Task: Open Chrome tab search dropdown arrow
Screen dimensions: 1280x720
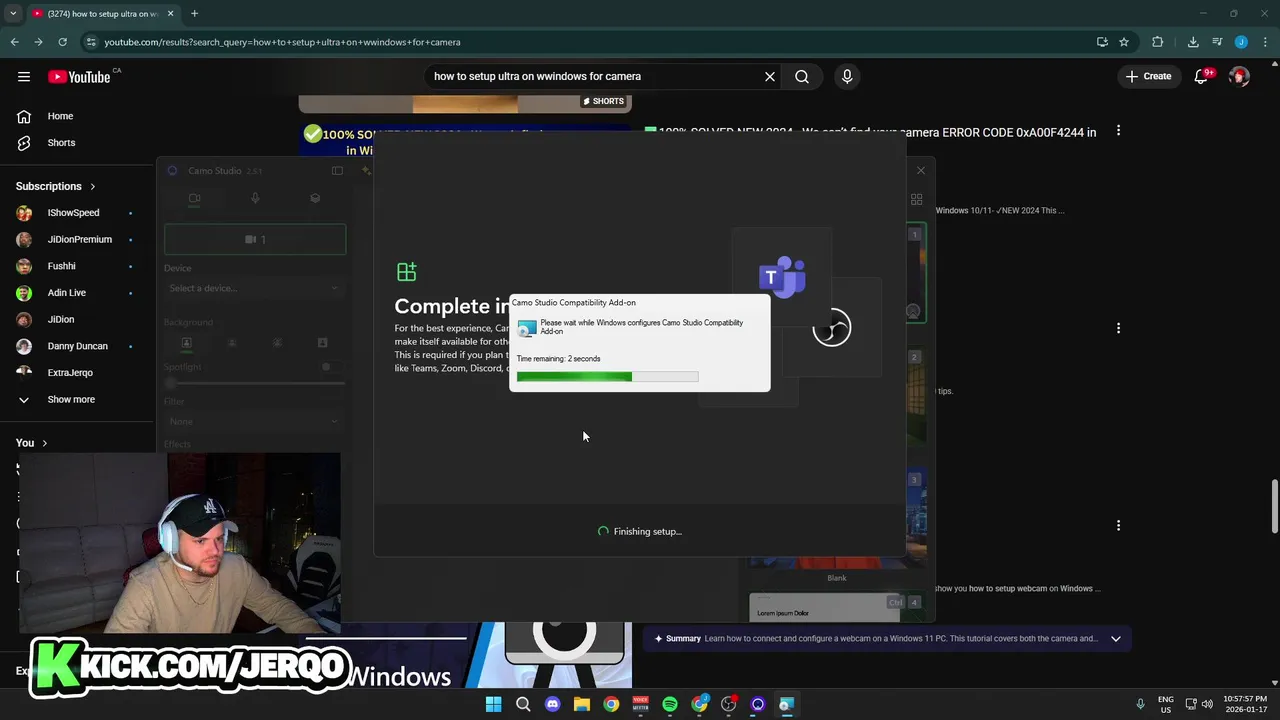Action: click(x=13, y=14)
